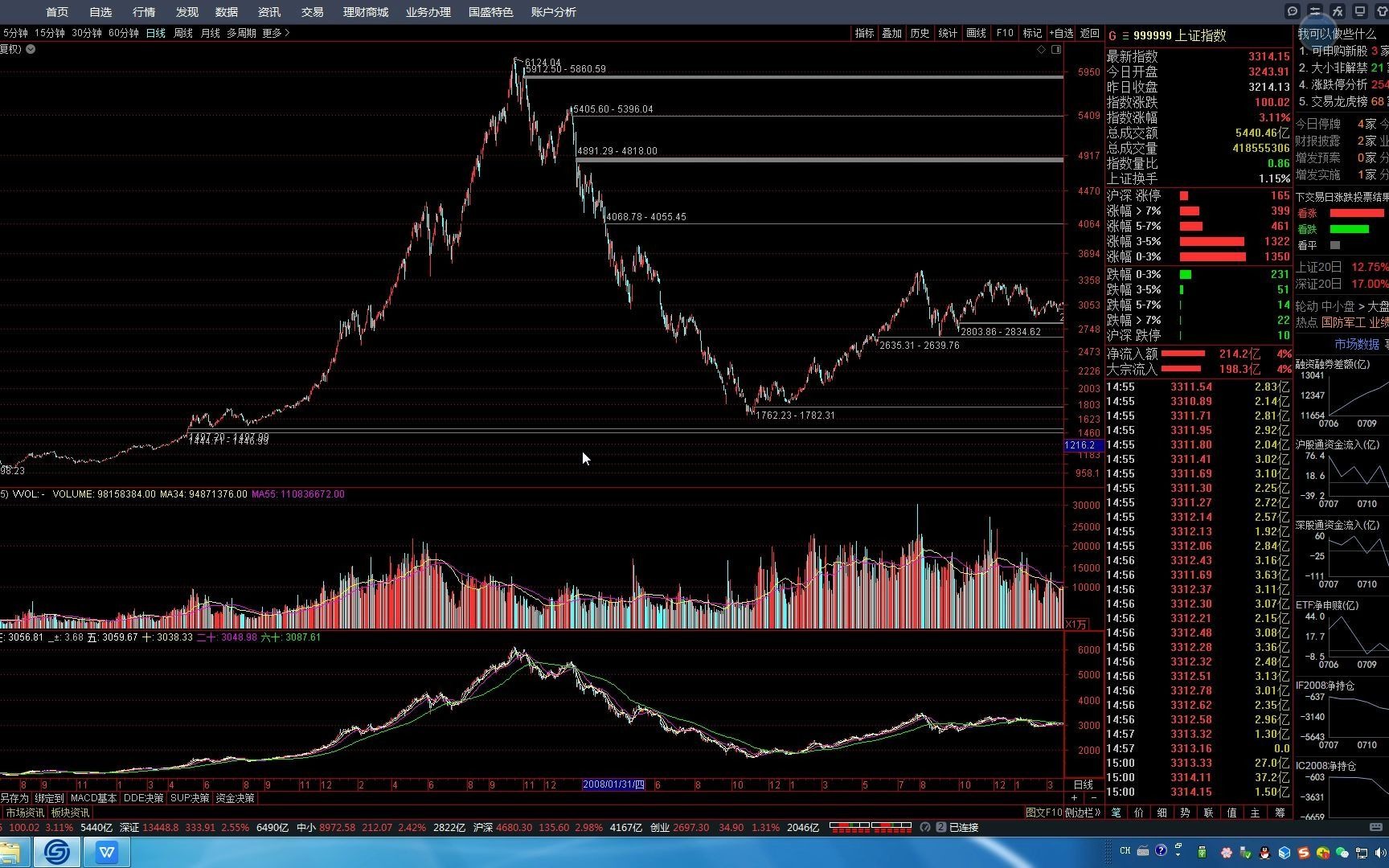
Task: Switch to 周线 weekly period
Action: coord(183,33)
